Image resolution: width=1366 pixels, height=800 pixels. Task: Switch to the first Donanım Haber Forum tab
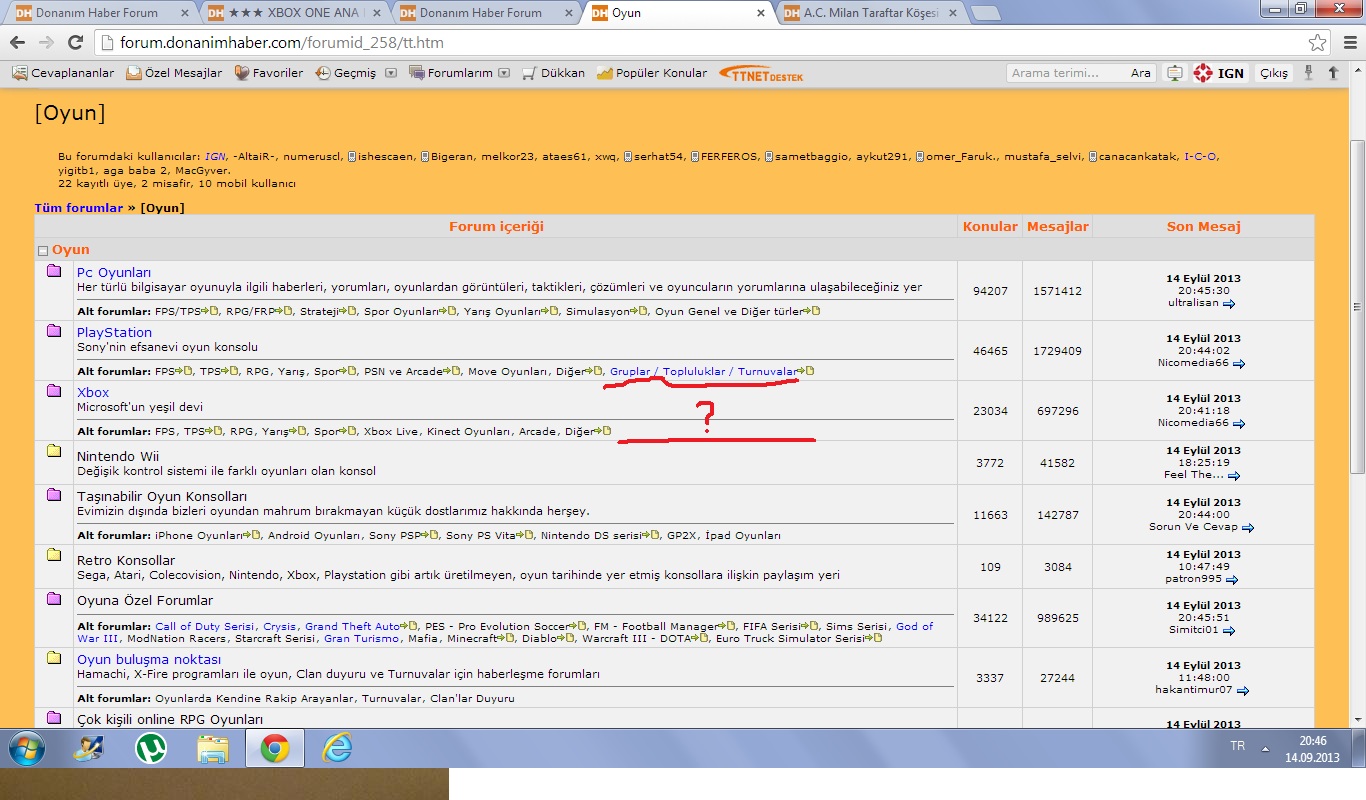click(x=99, y=13)
